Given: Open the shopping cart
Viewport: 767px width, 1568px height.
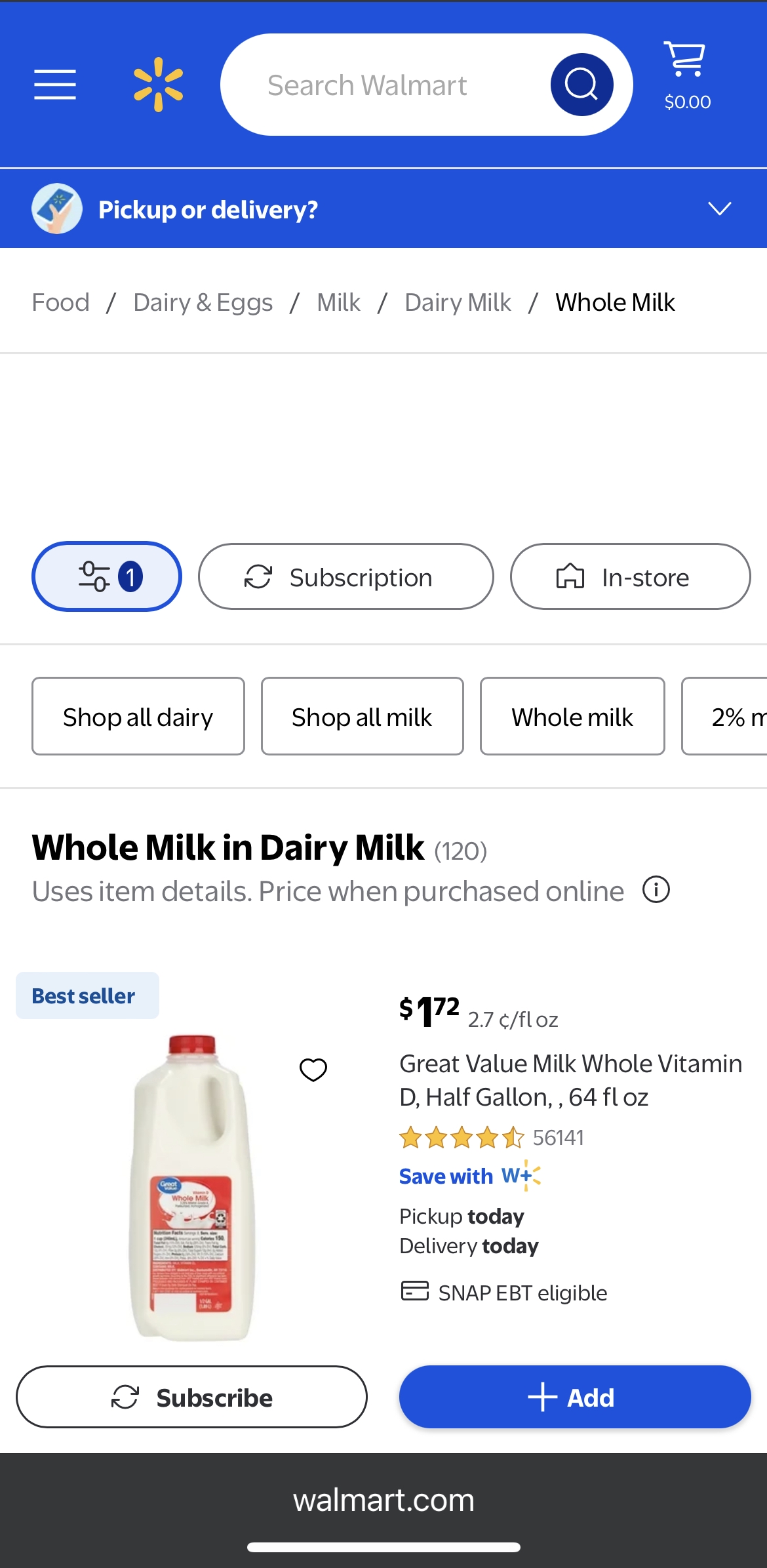Looking at the screenshot, I should pyautogui.click(x=686, y=73).
